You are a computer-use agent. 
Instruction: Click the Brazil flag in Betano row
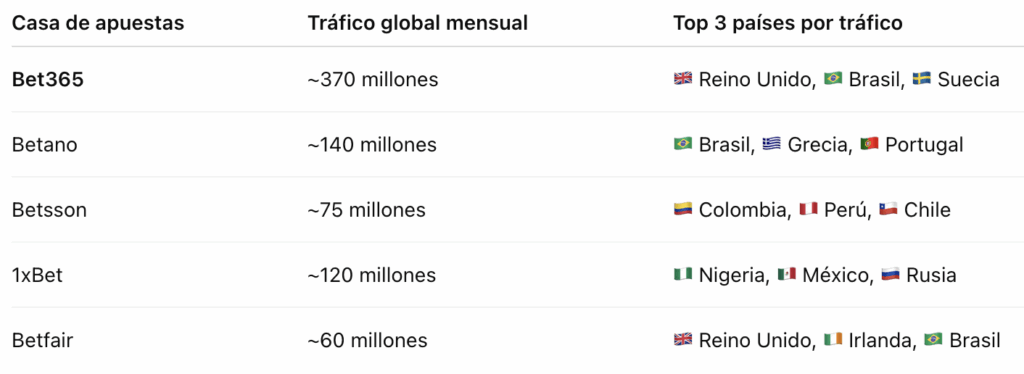(682, 144)
